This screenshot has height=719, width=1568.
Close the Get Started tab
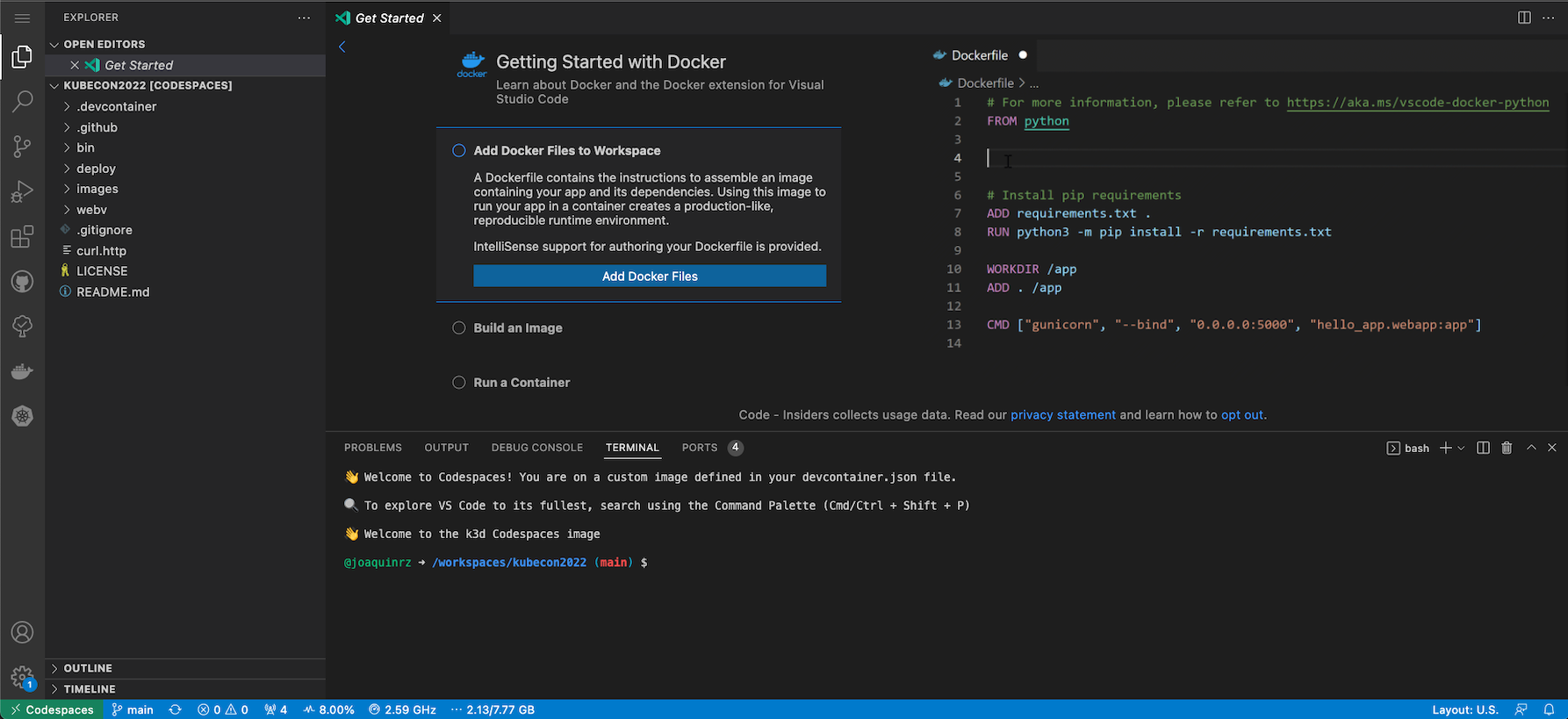click(x=436, y=18)
